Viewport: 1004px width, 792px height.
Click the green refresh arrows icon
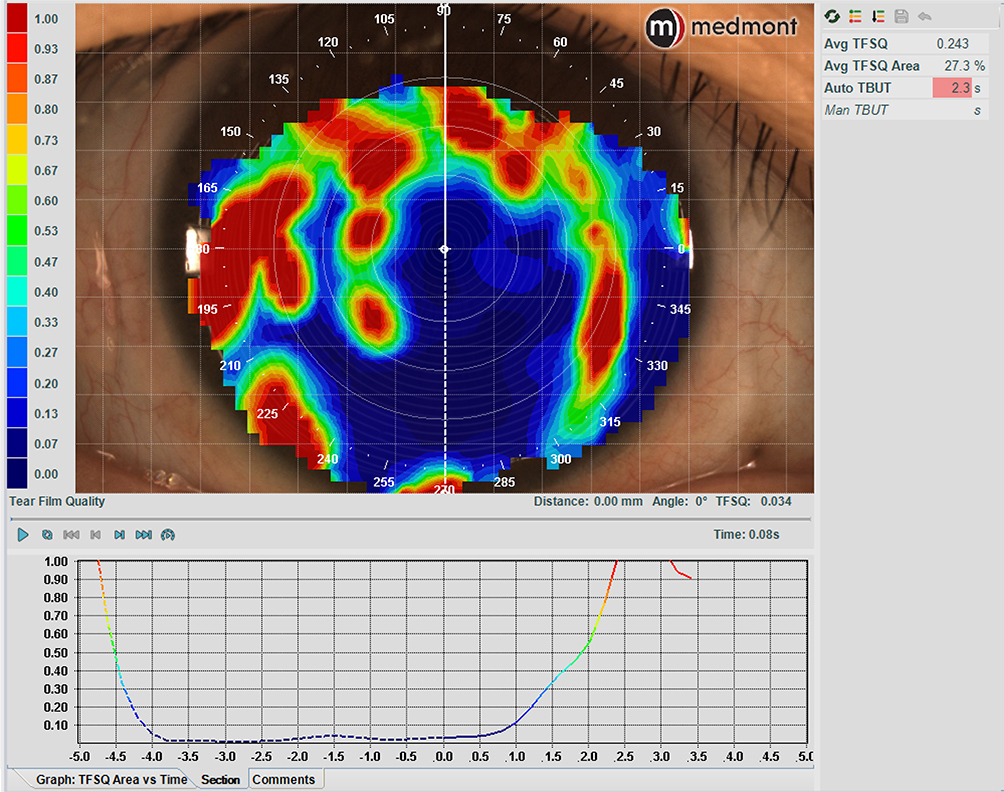click(x=832, y=17)
